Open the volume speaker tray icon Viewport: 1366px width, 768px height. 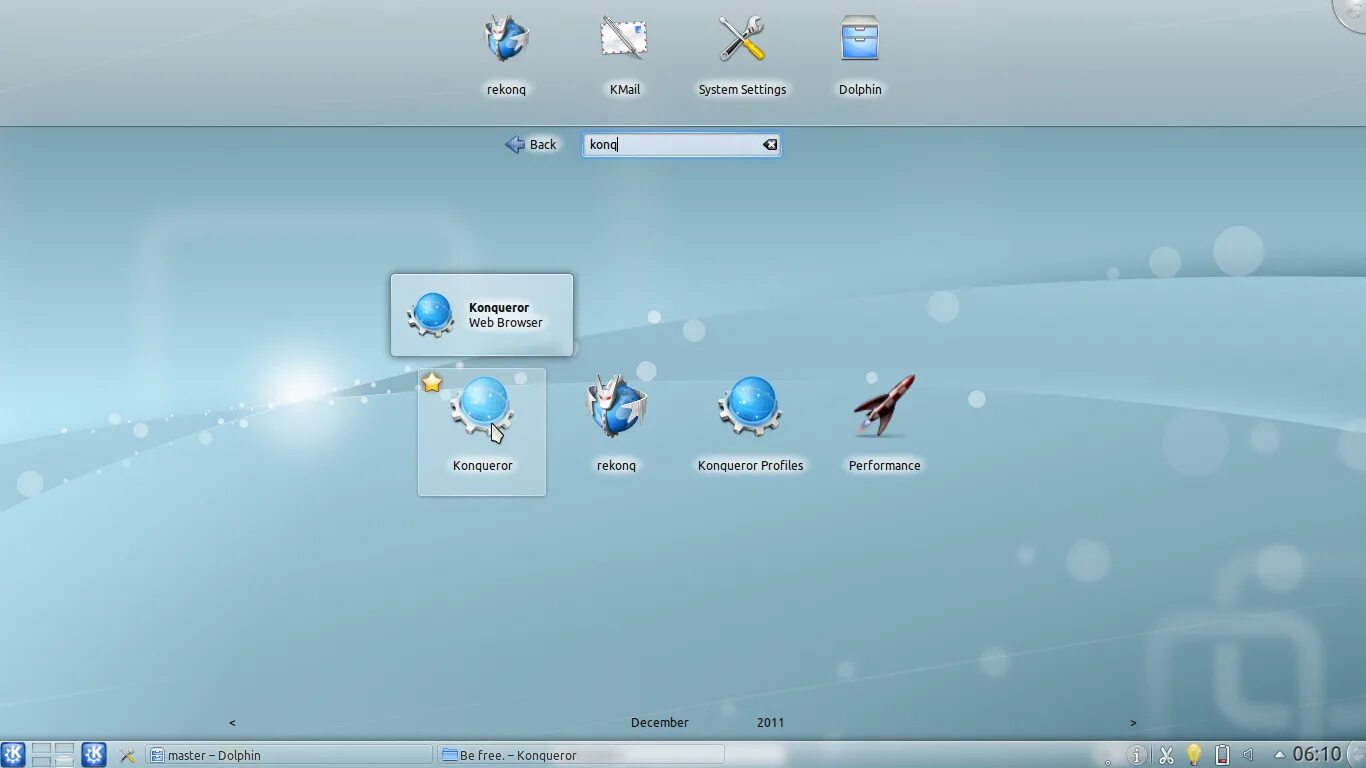click(1248, 755)
